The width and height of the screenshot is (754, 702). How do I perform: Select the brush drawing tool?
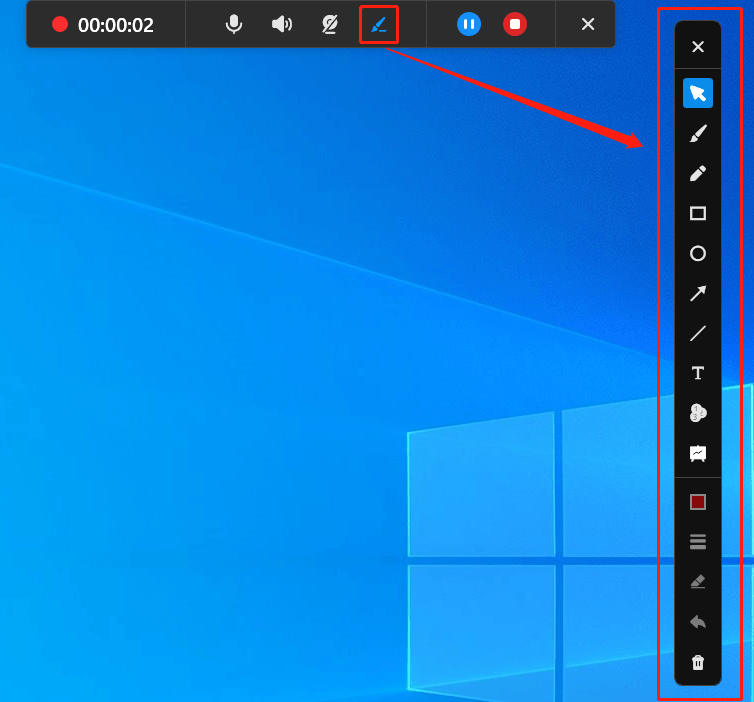698,133
